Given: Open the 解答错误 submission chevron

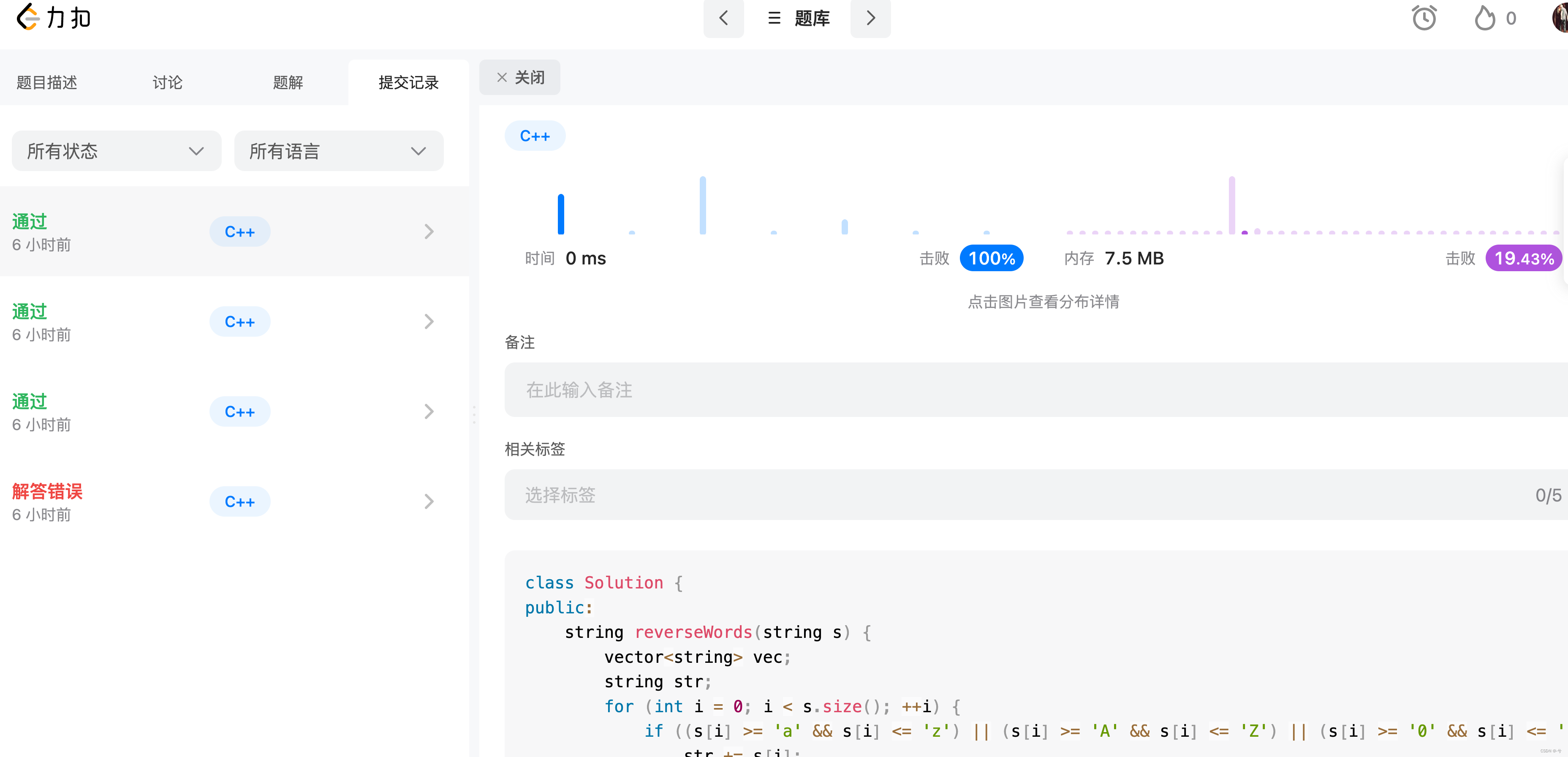Looking at the screenshot, I should (429, 501).
